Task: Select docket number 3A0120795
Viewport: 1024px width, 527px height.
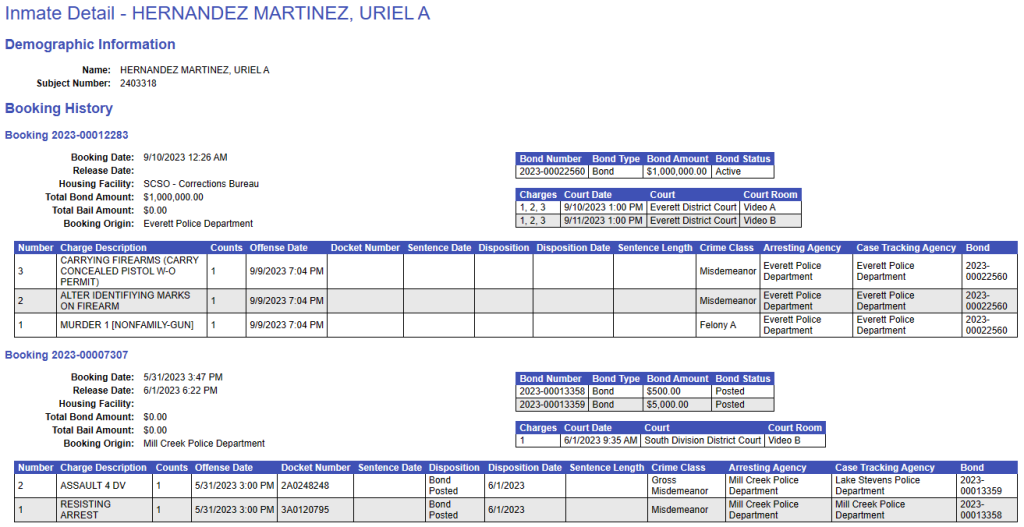Action: pyautogui.click(x=315, y=509)
